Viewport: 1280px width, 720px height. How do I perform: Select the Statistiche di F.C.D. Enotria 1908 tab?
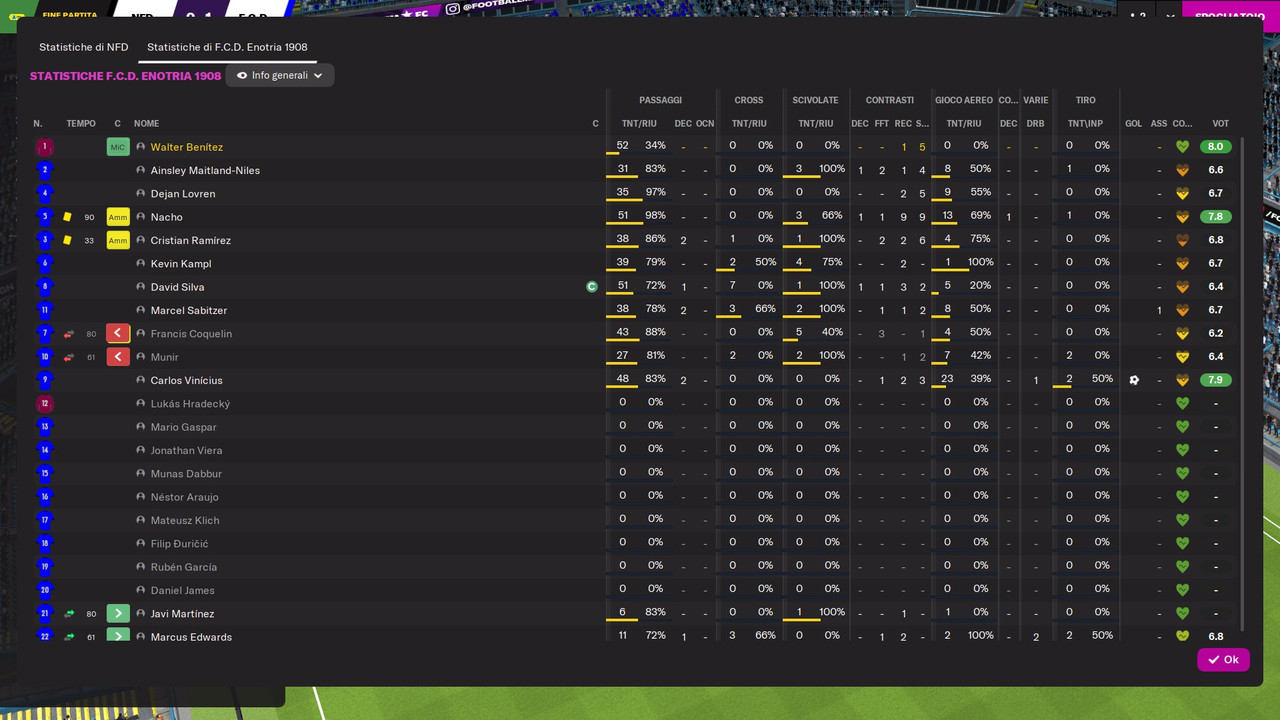227,47
